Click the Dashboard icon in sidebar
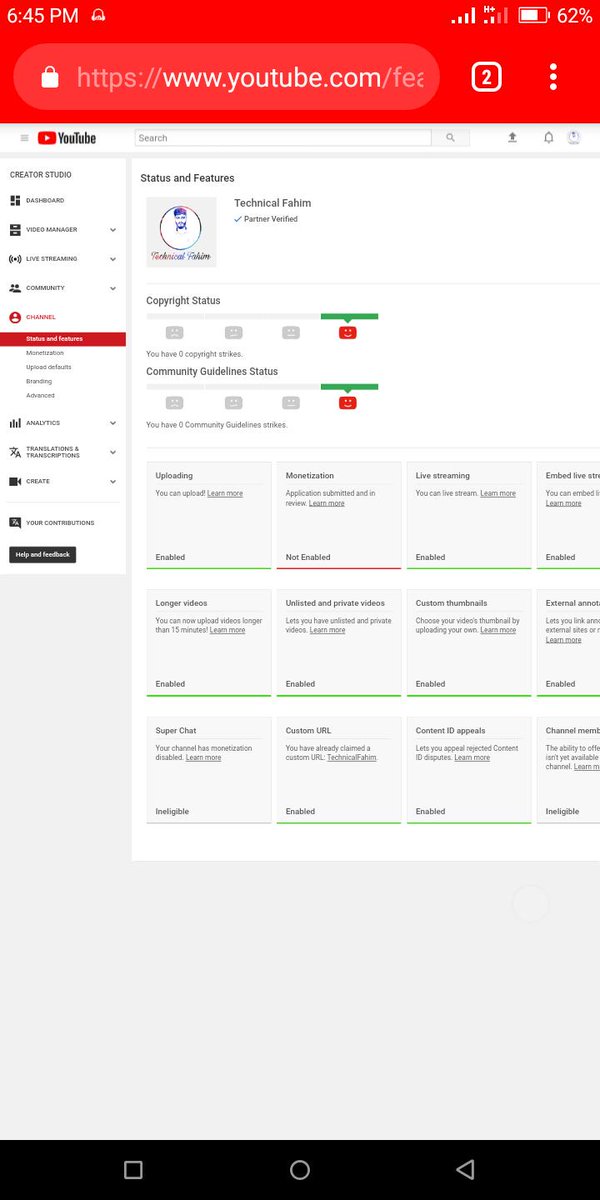This screenshot has width=600, height=1200. point(15,201)
